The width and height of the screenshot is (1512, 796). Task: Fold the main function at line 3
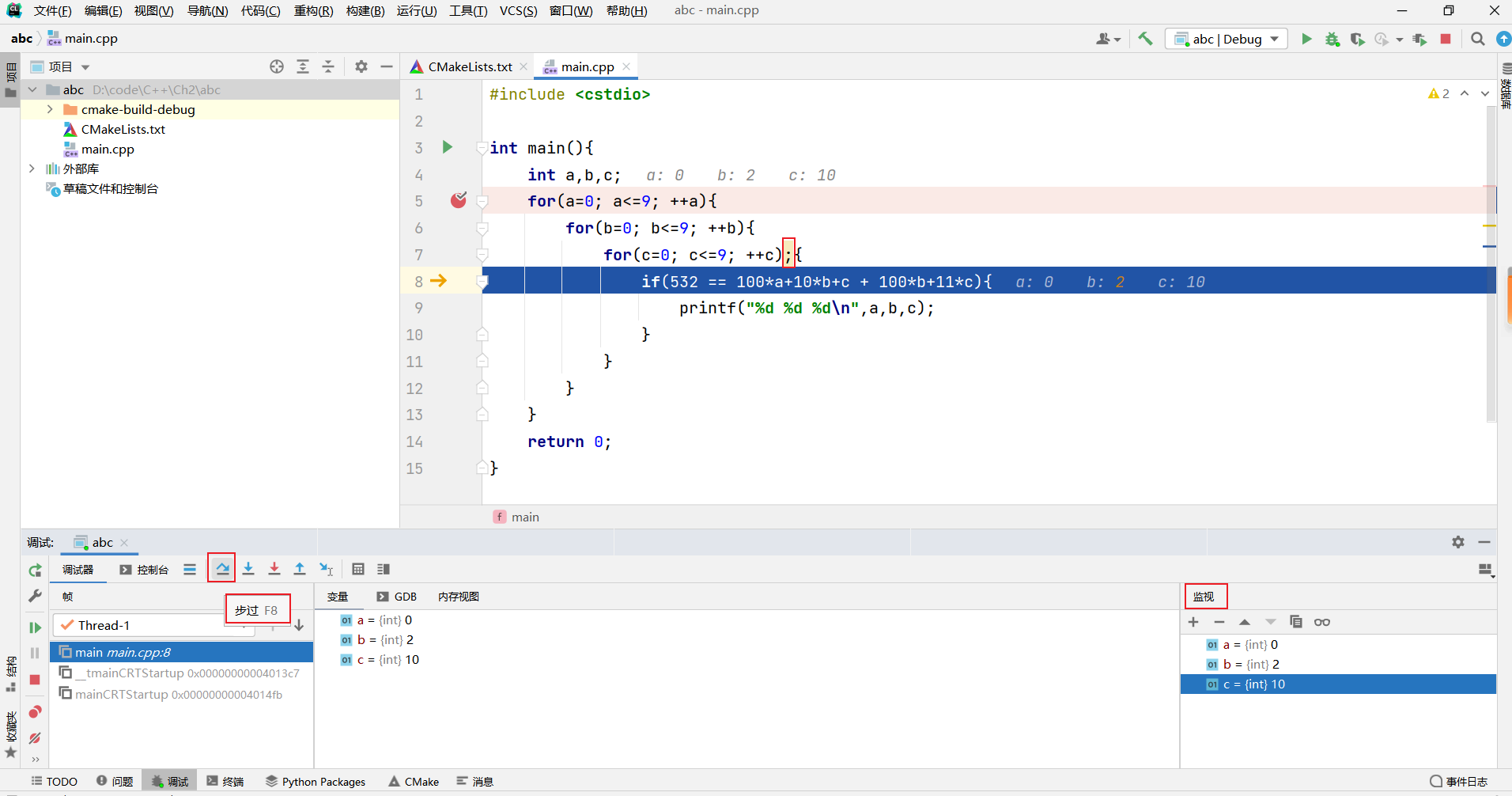coord(482,148)
